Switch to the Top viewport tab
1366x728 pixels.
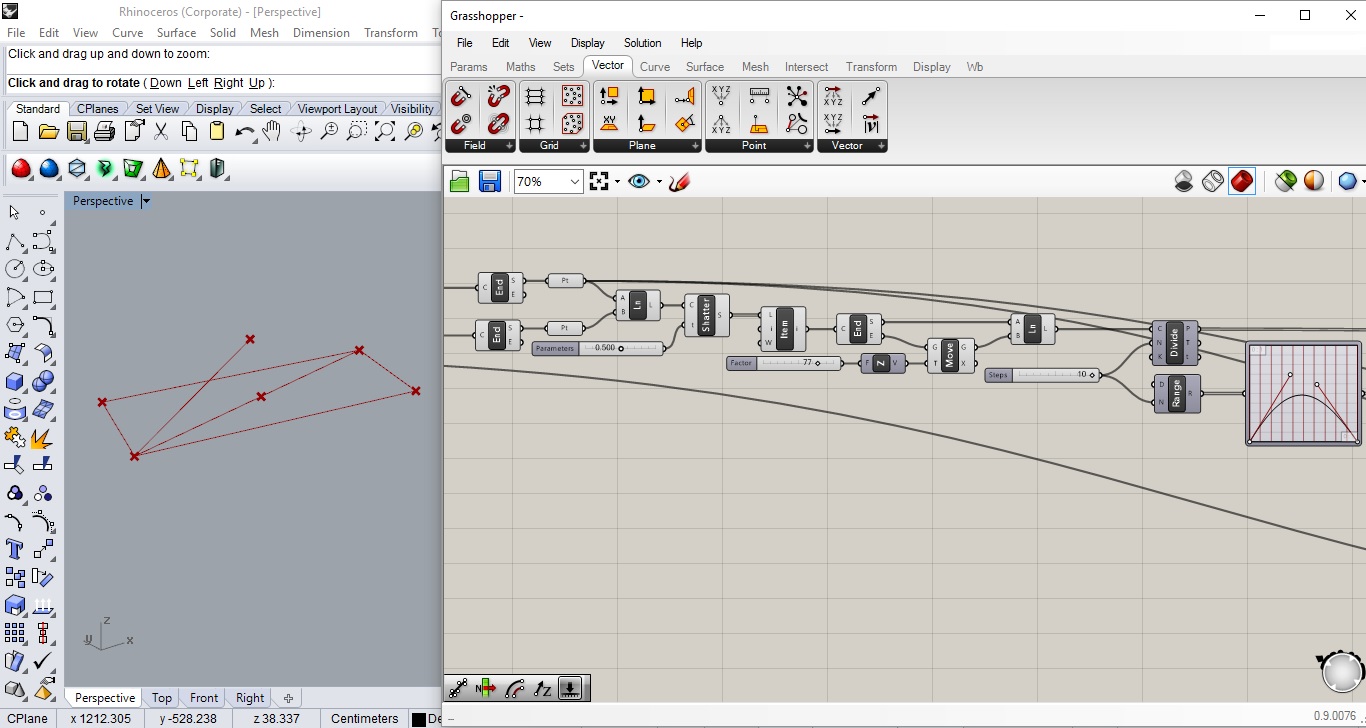[x=162, y=698]
